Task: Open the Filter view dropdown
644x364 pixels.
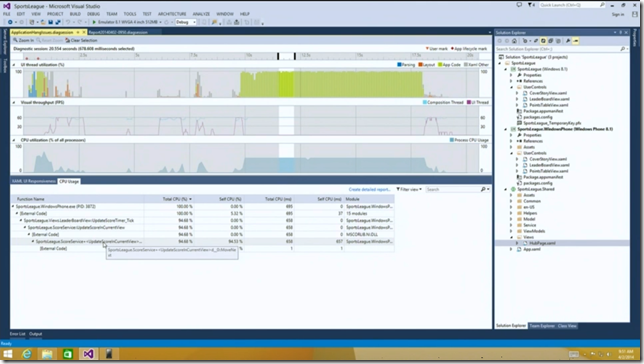Action: coord(409,189)
